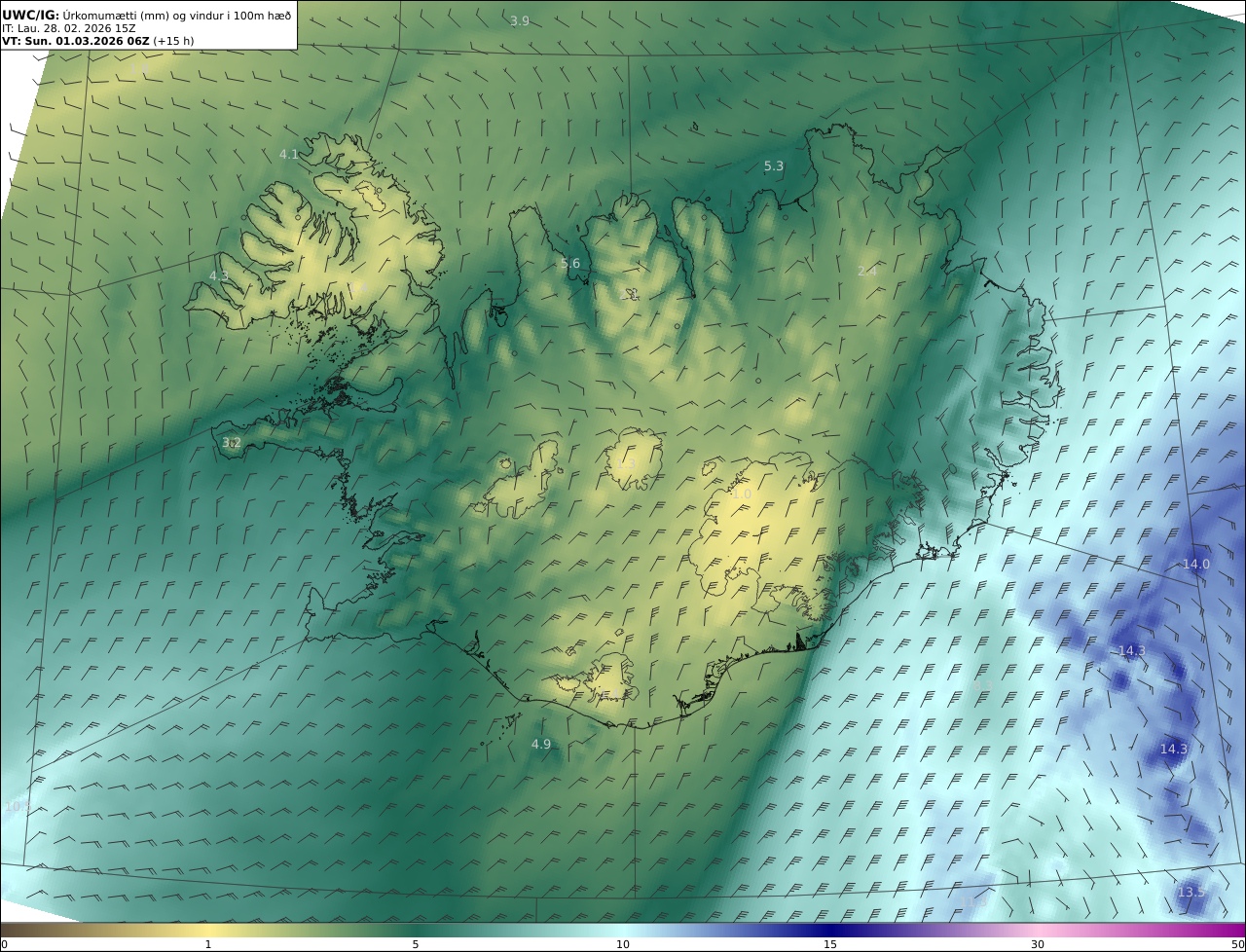This screenshot has width=1246, height=952.
Task: Click the colorbar tick label 10
Action: (x=623, y=944)
